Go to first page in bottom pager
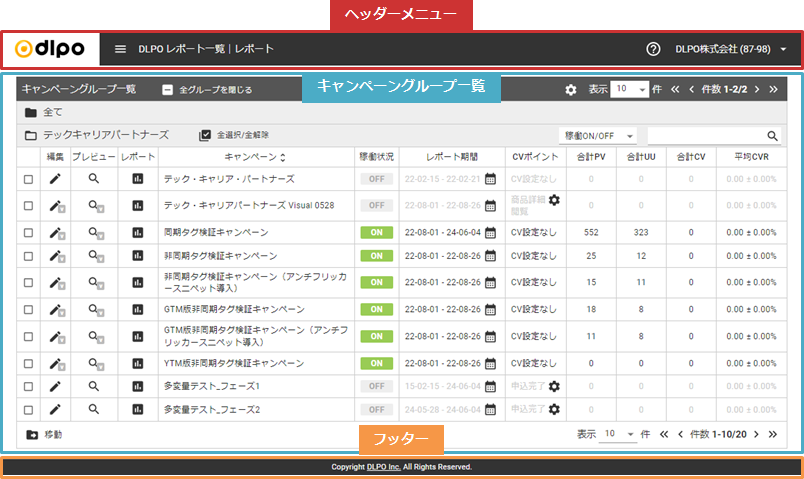This screenshot has width=804, height=479. [x=664, y=434]
